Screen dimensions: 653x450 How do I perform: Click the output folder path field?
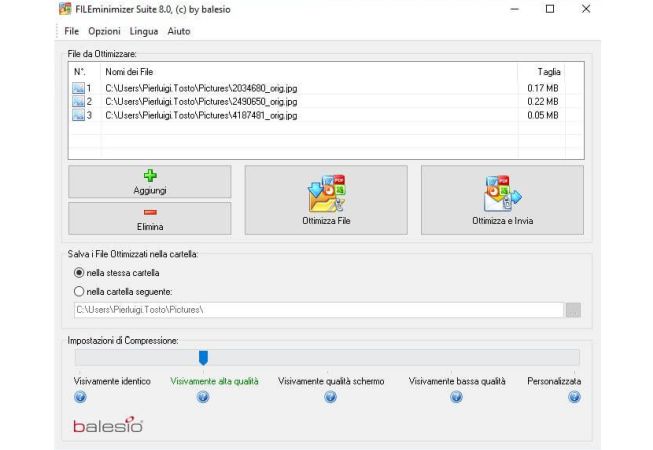coord(319,310)
